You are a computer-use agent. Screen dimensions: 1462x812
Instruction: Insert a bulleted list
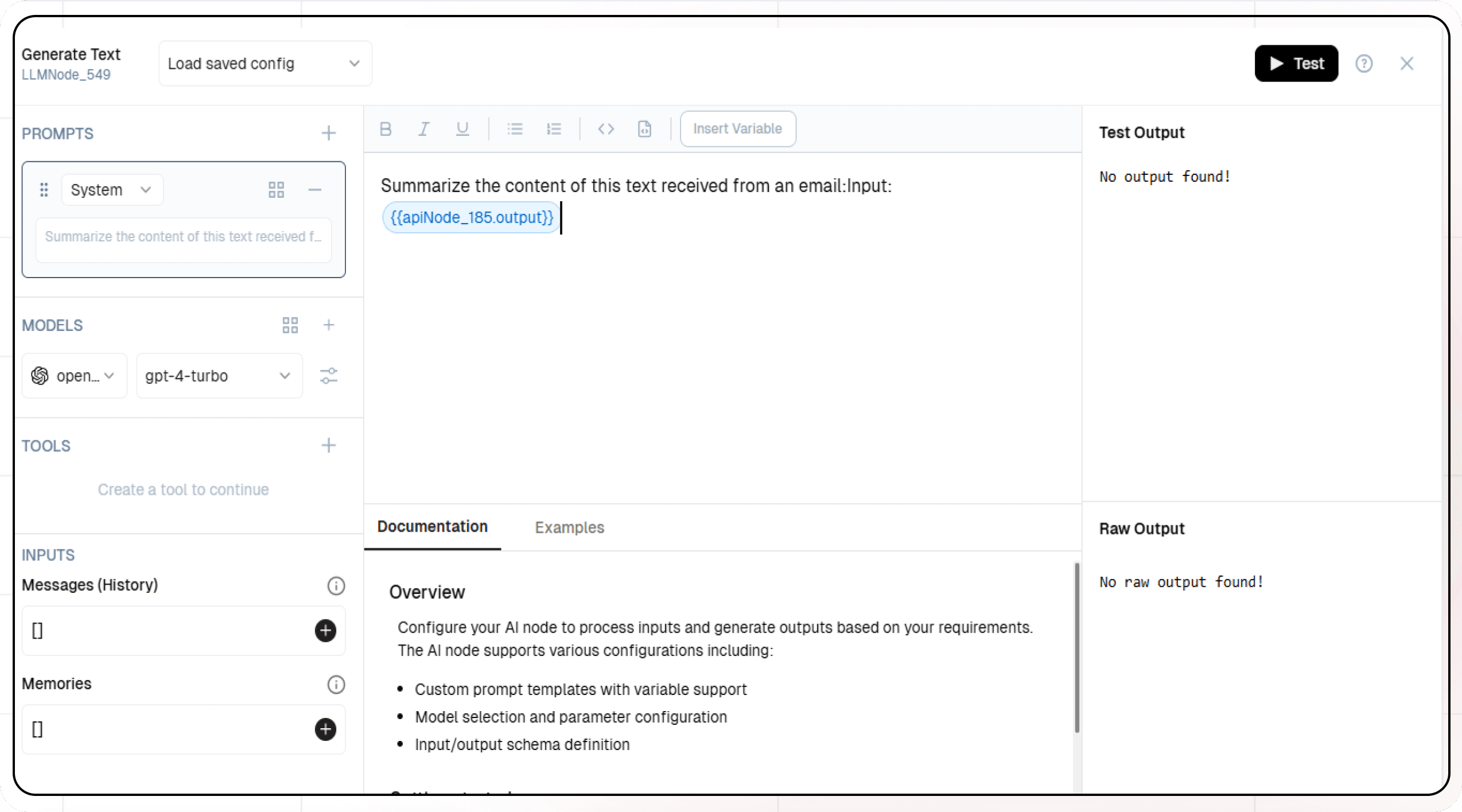click(x=515, y=129)
